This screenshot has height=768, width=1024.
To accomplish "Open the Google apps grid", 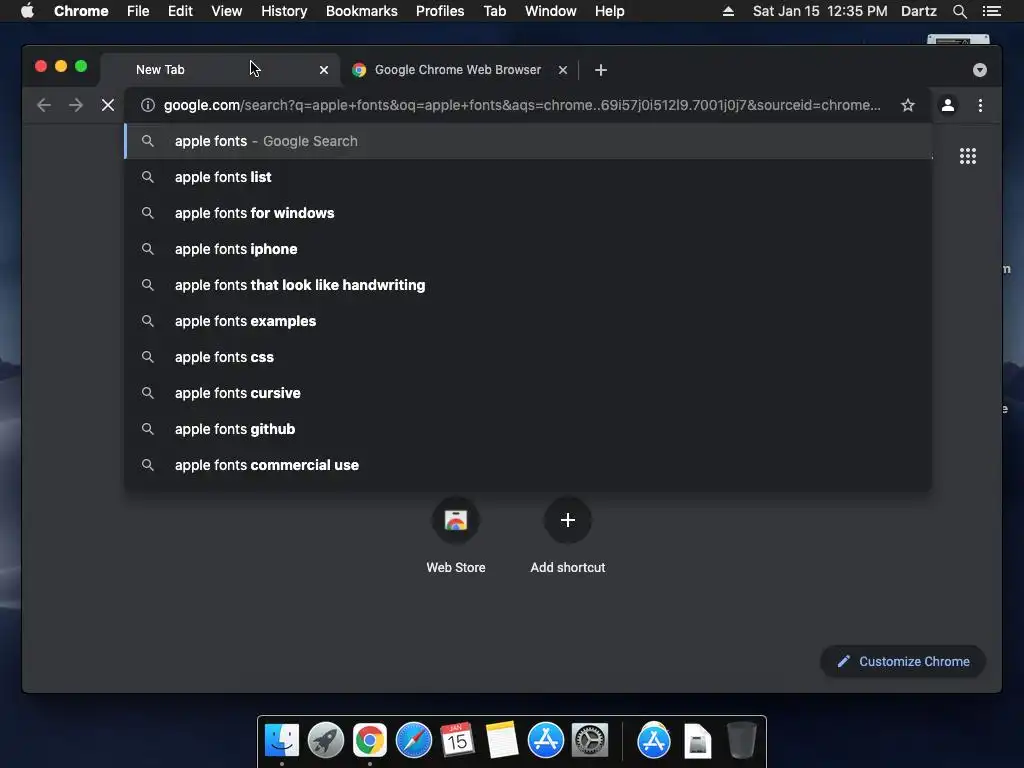I will [x=968, y=156].
